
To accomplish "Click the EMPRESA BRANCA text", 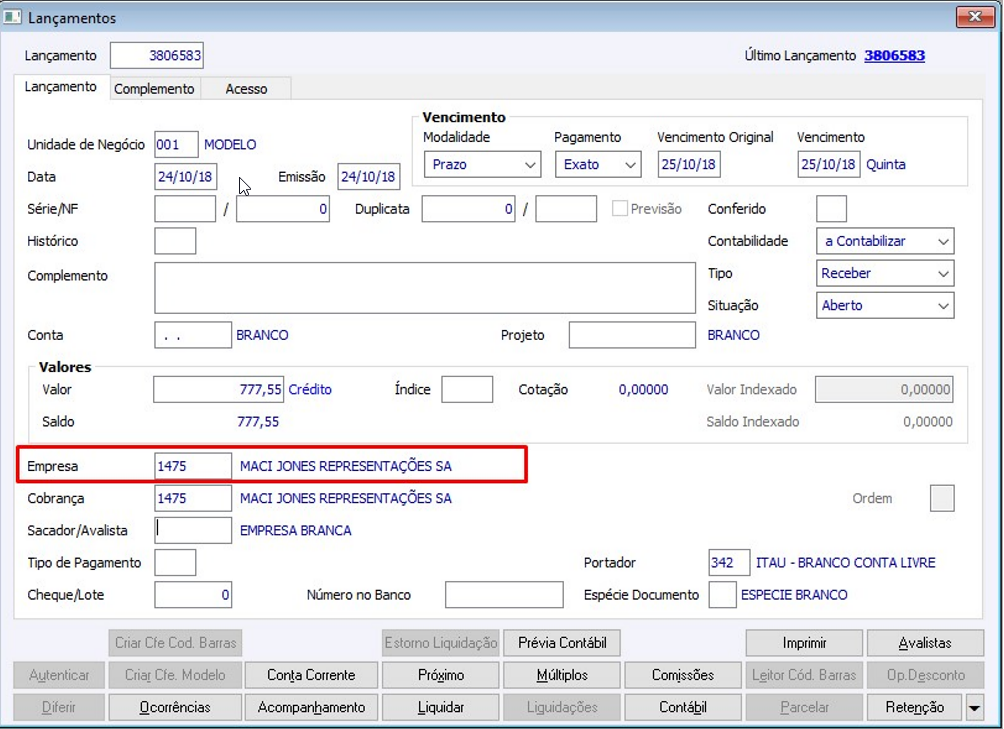I will [295, 531].
